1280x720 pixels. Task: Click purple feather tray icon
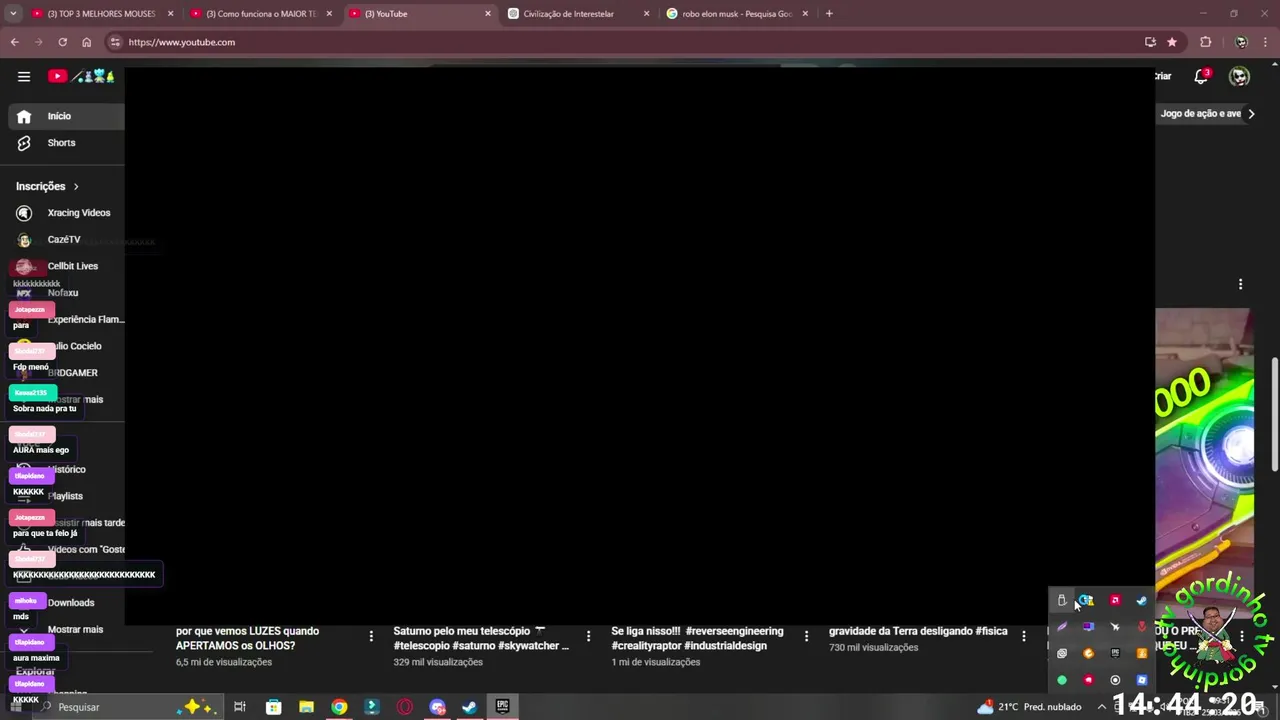click(1062, 627)
